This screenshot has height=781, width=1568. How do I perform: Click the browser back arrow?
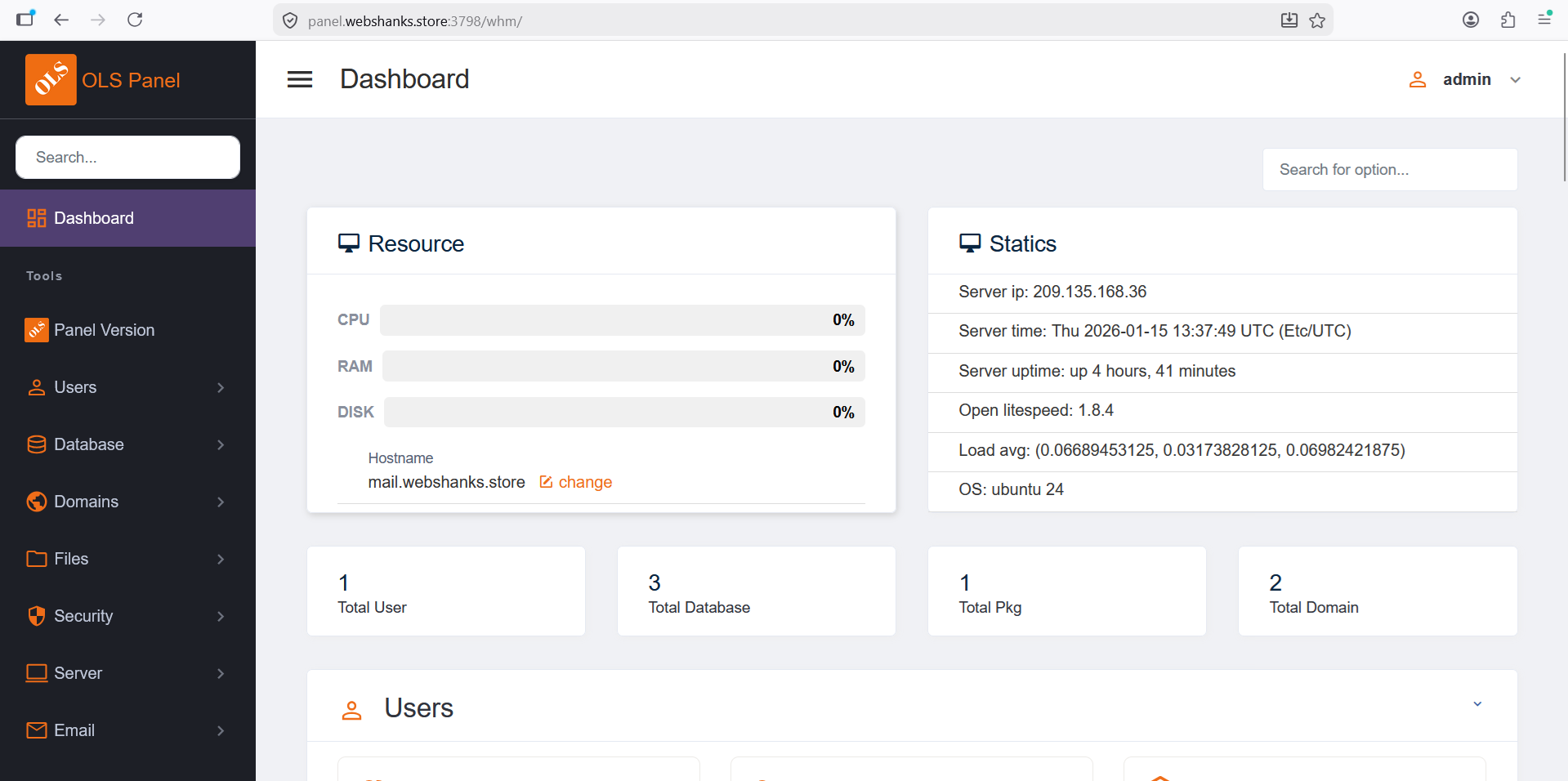61,20
